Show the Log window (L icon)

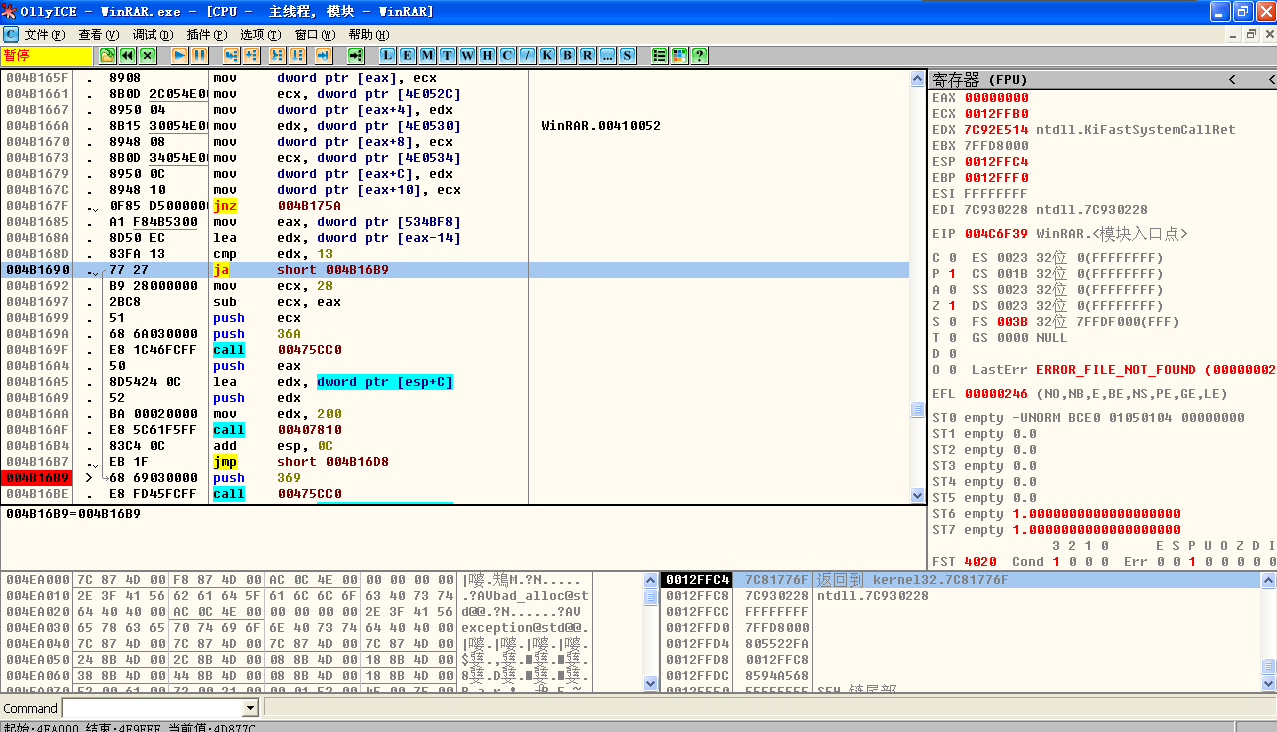(387, 56)
